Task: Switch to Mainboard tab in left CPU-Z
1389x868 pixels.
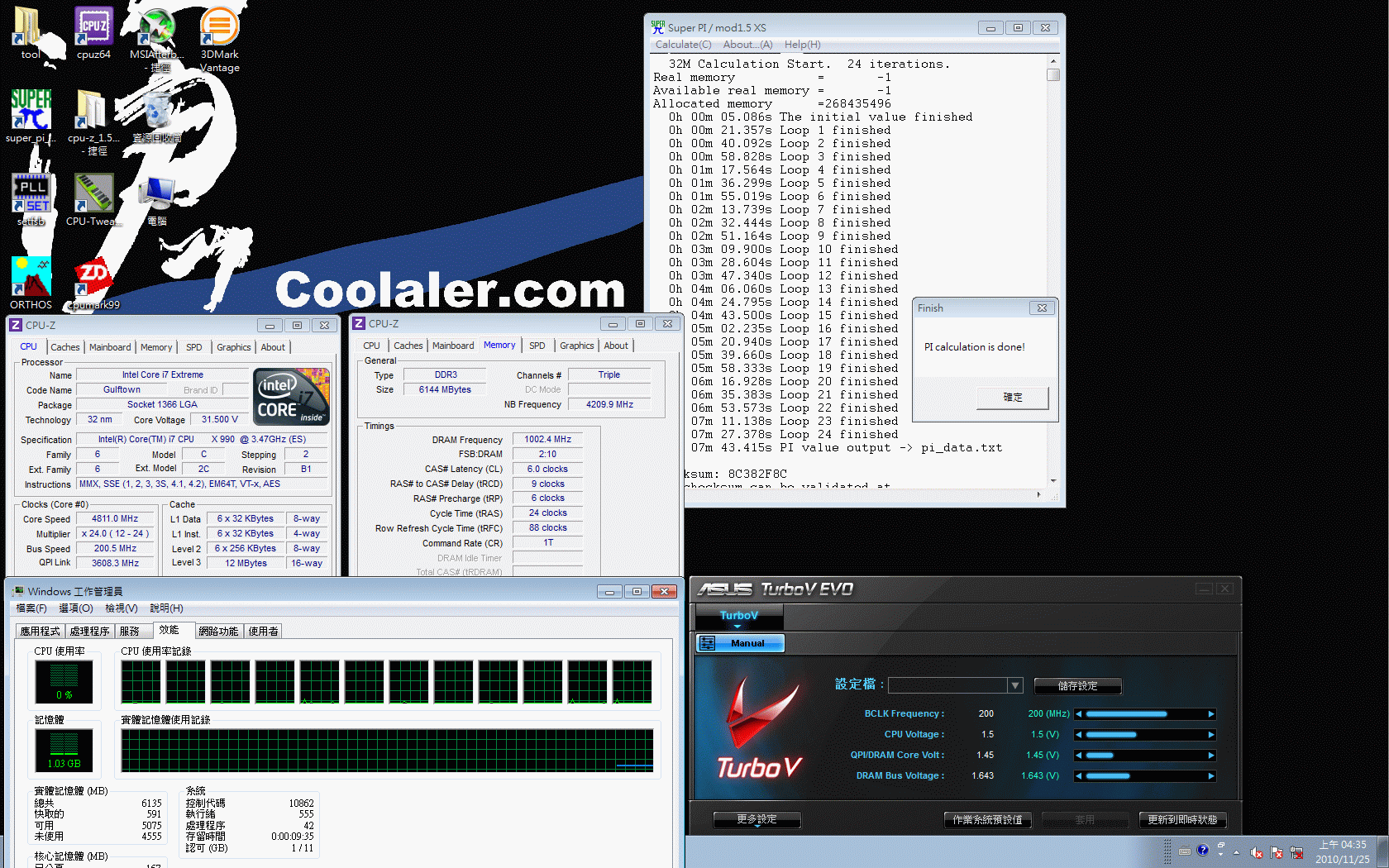Action: coord(110,347)
